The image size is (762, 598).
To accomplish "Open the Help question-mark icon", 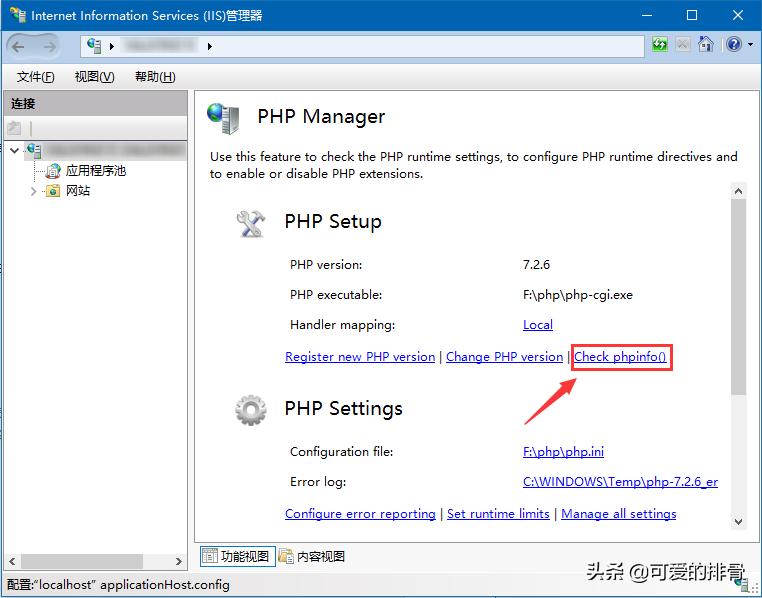I will click(734, 45).
